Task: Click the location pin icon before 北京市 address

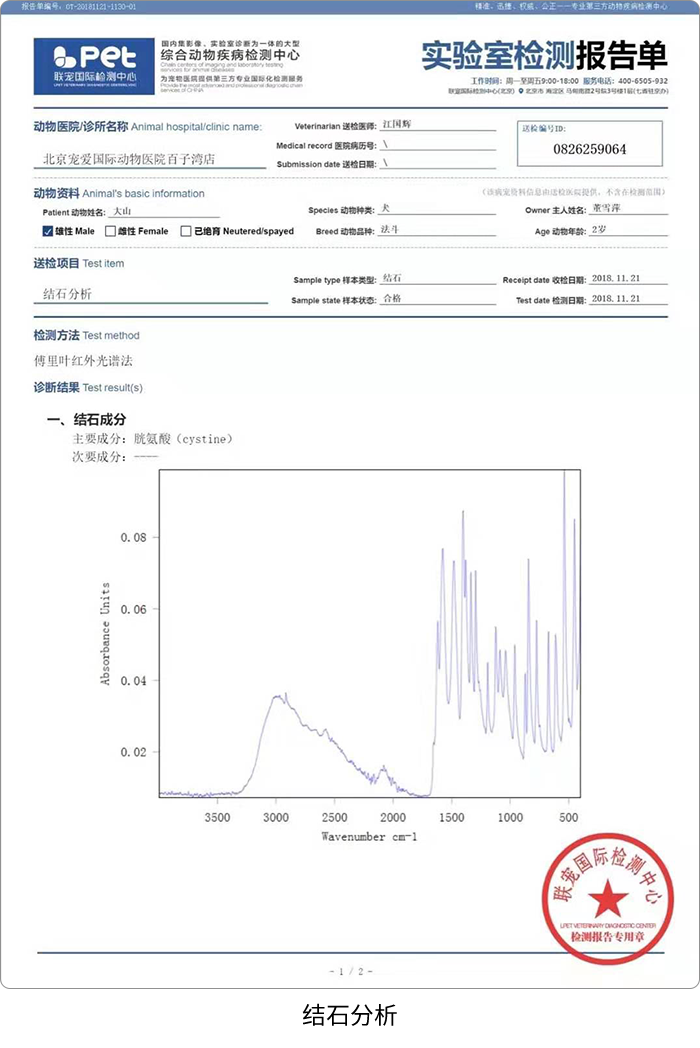Action: coord(521,91)
